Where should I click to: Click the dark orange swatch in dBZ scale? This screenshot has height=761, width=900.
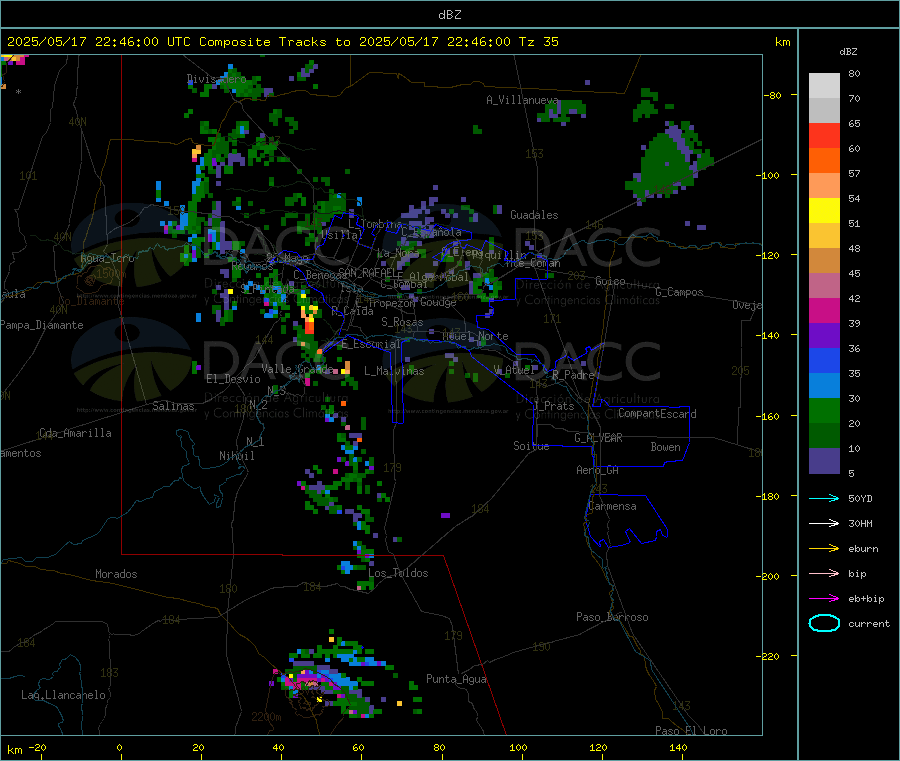[x=824, y=161]
